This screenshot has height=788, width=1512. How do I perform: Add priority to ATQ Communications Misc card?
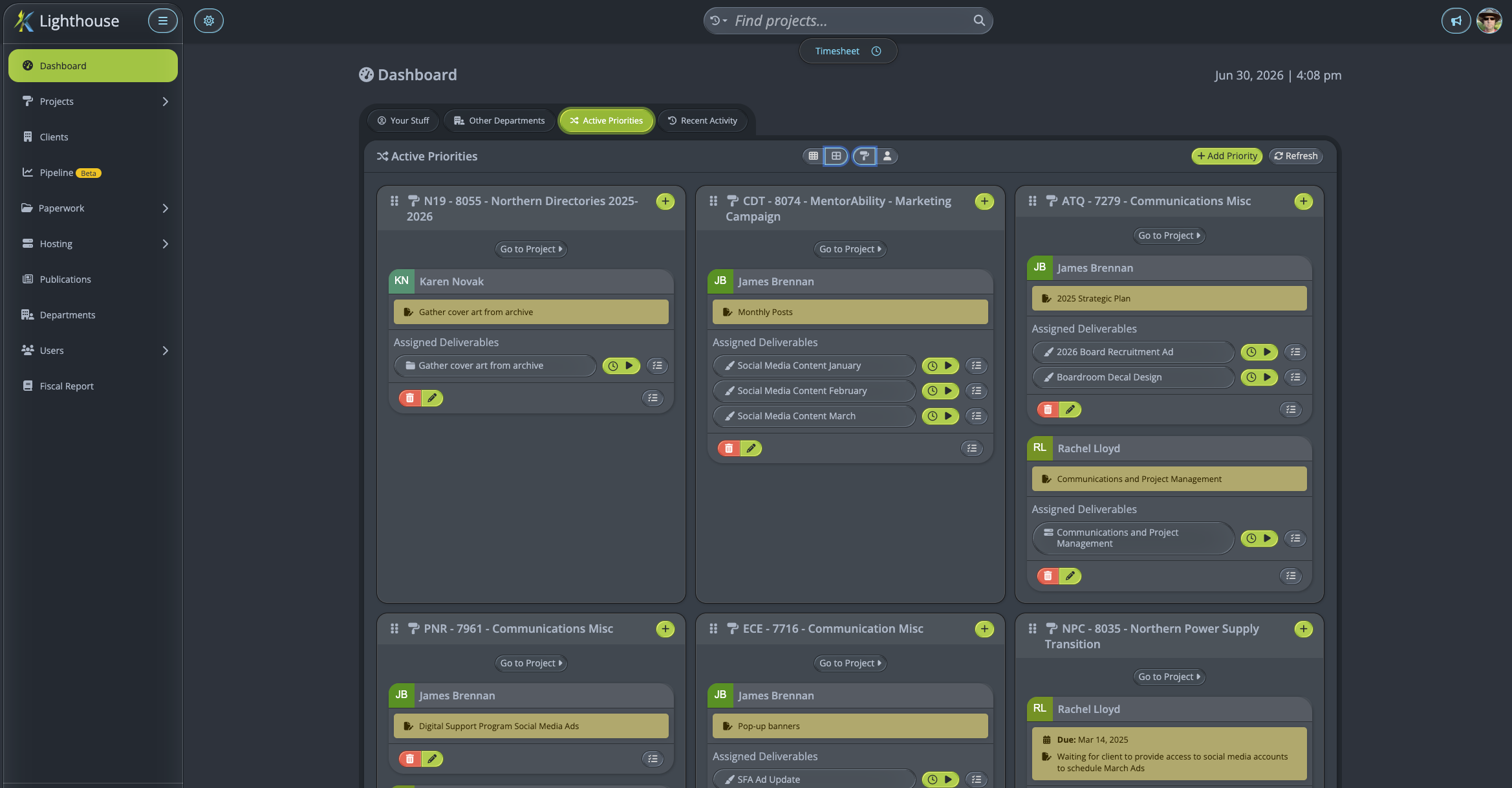(x=1303, y=202)
